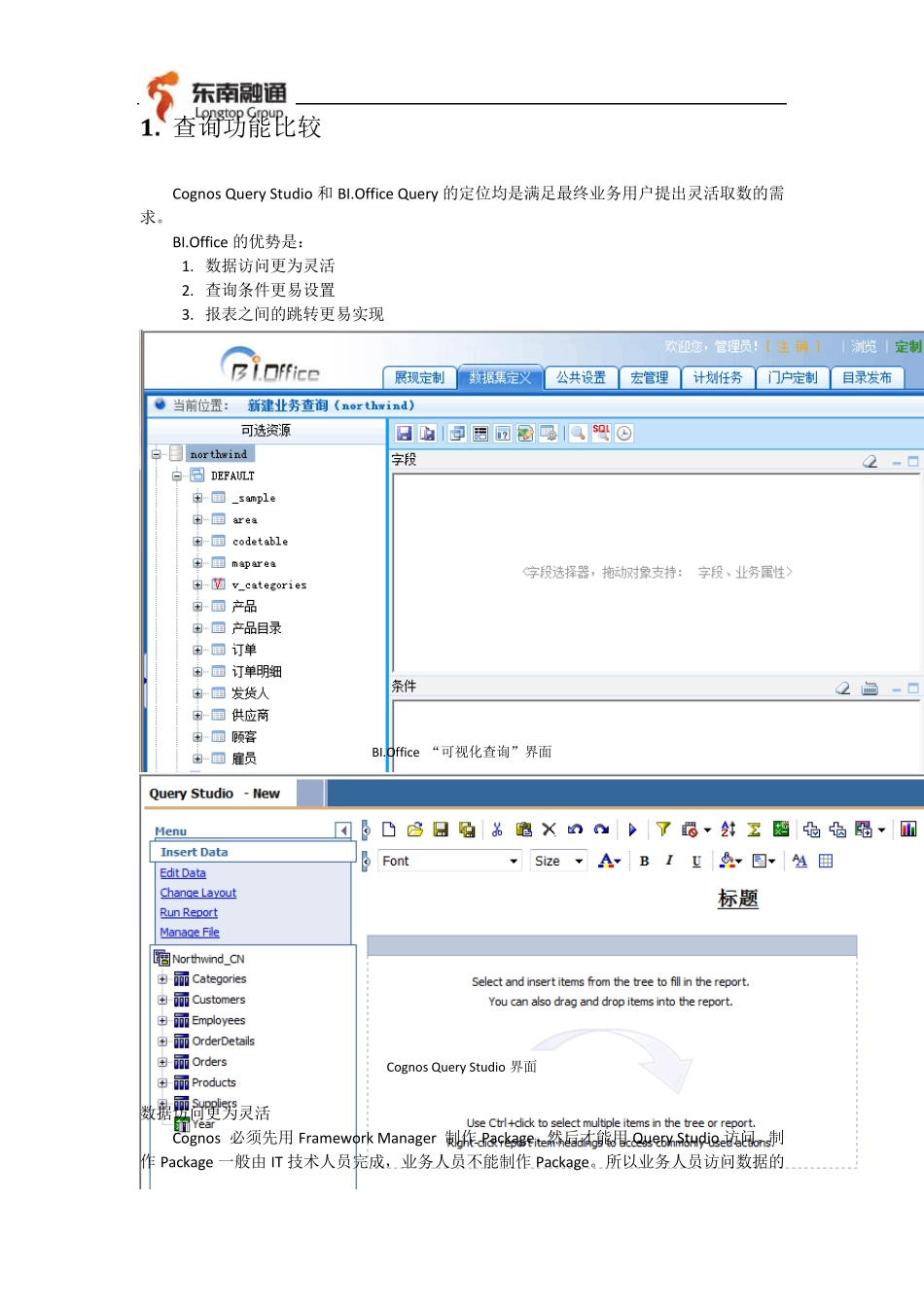Click the Manage File link
Image resolution: width=924 pixels, height=1307 pixels.
tap(190, 932)
